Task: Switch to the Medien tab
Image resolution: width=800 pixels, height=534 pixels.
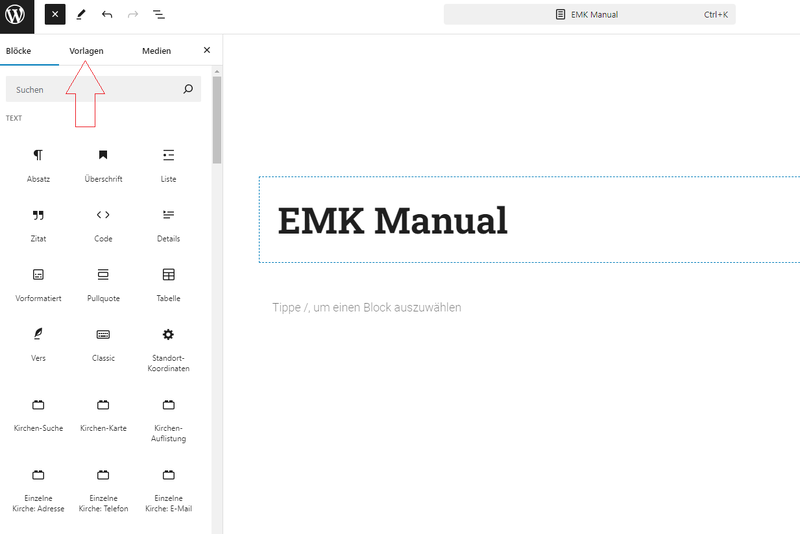Action: pyautogui.click(x=157, y=51)
